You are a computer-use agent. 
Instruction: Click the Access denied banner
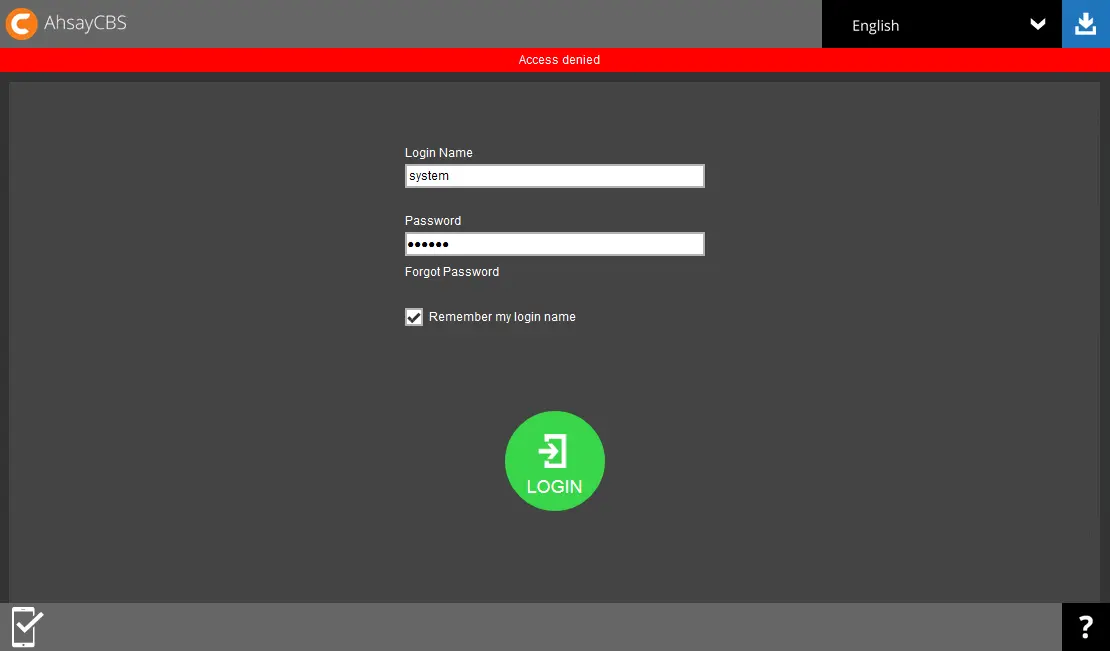[x=558, y=60]
